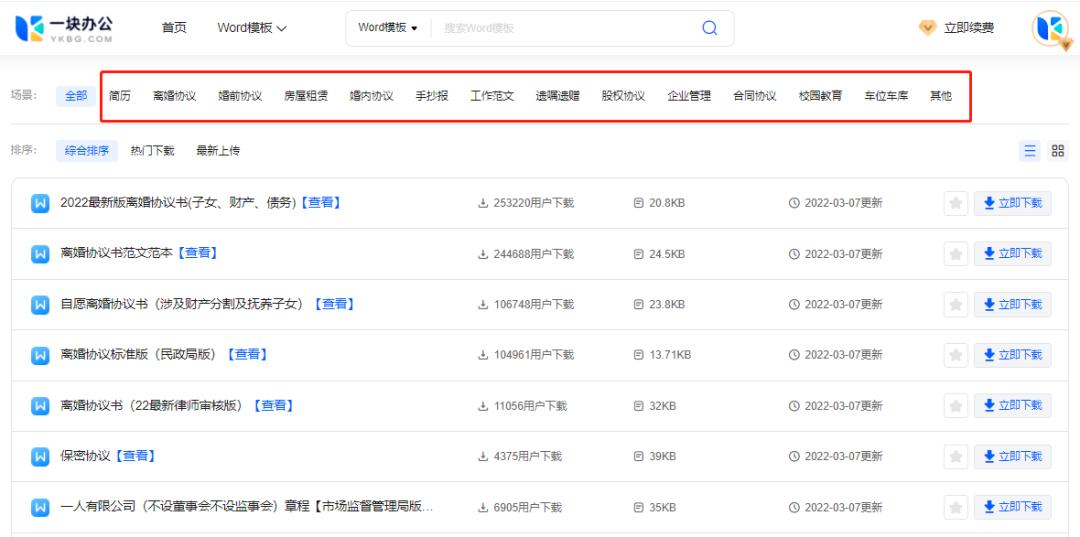Open 【查看】 link for 自愿离婚协议书
1080x537 pixels.
[335, 304]
